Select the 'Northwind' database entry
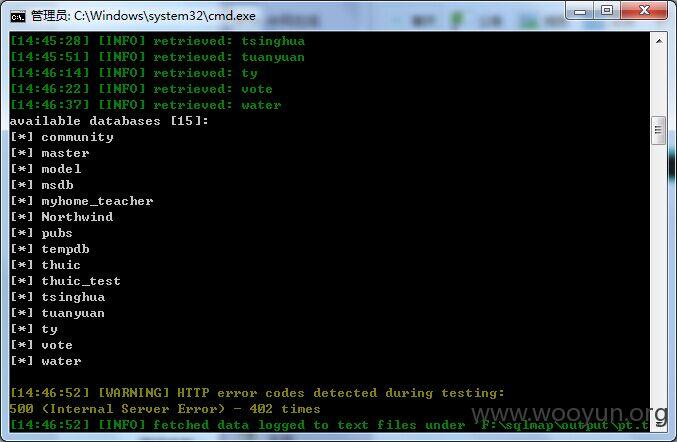The height and width of the screenshot is (442, 677). click(x=62, y=217)
